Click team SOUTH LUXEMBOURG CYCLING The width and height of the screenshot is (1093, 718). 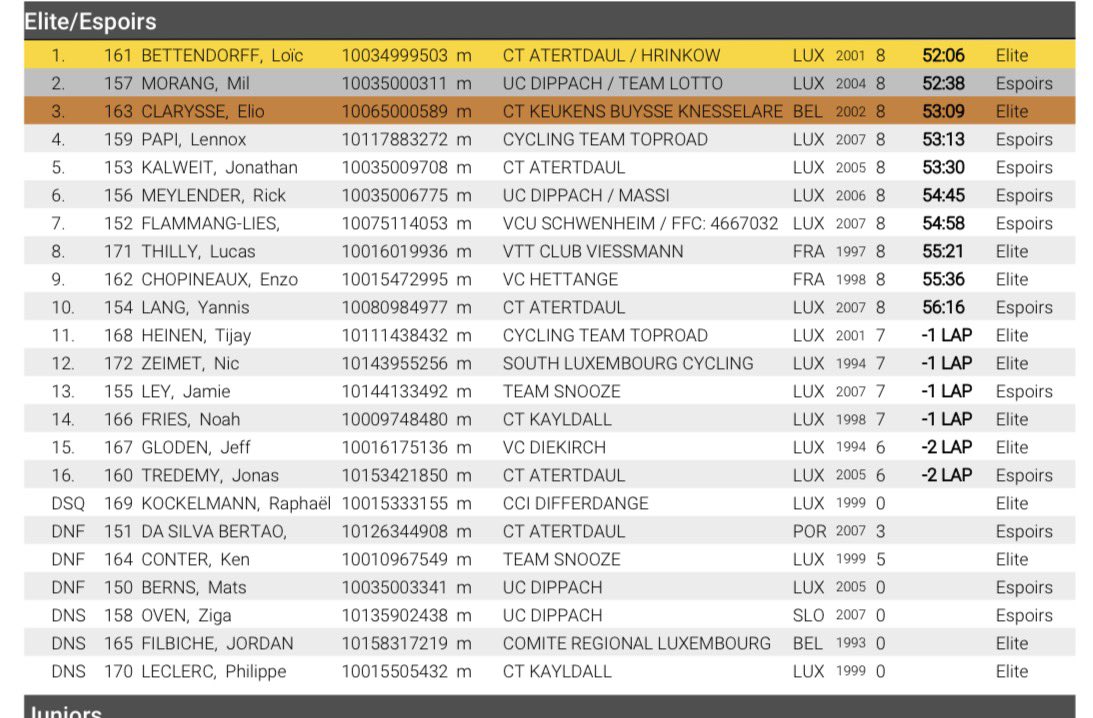pyautogui.click(x=627, y=363)
